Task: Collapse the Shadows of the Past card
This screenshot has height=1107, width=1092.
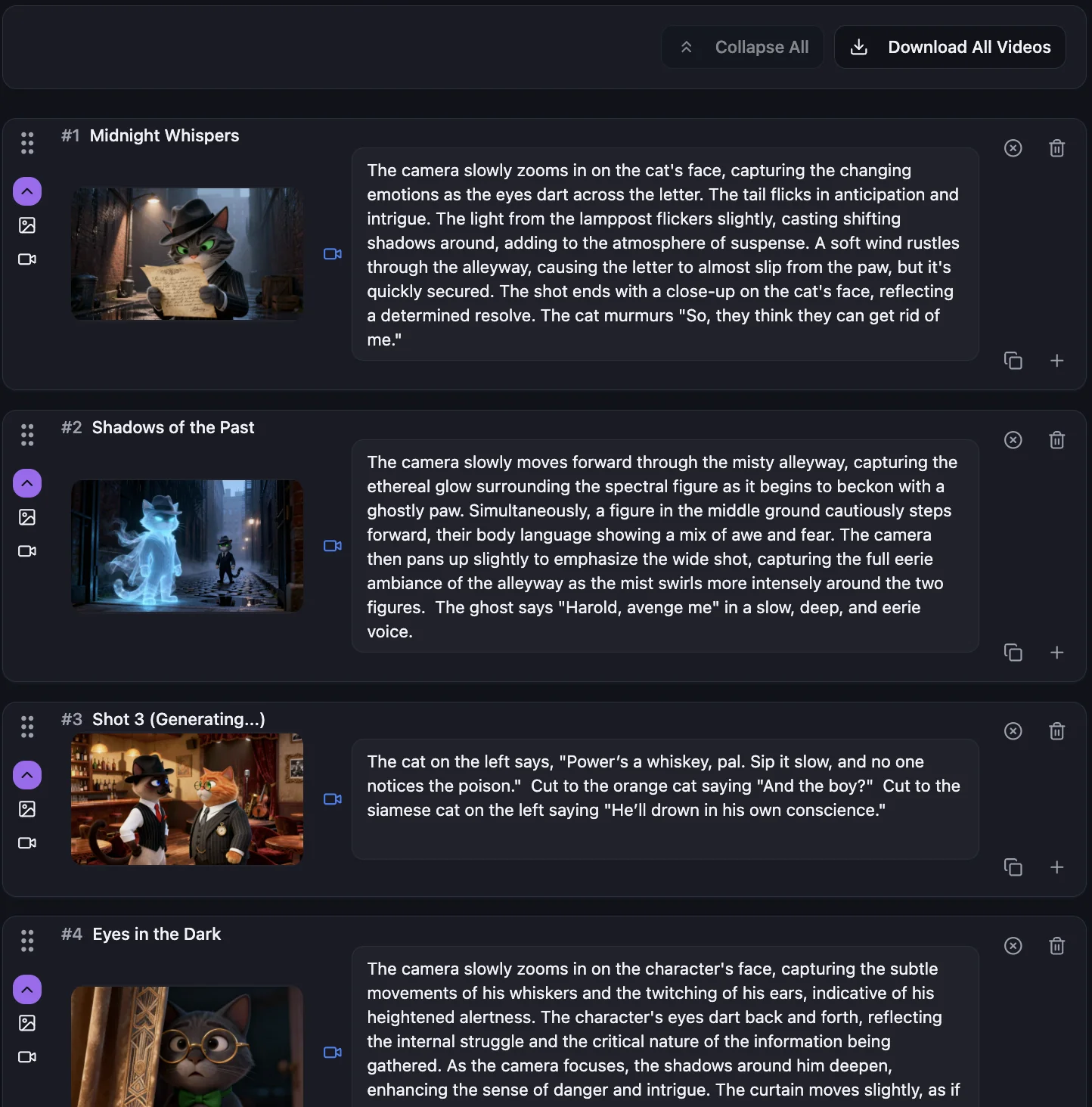Action: [27, 483]
